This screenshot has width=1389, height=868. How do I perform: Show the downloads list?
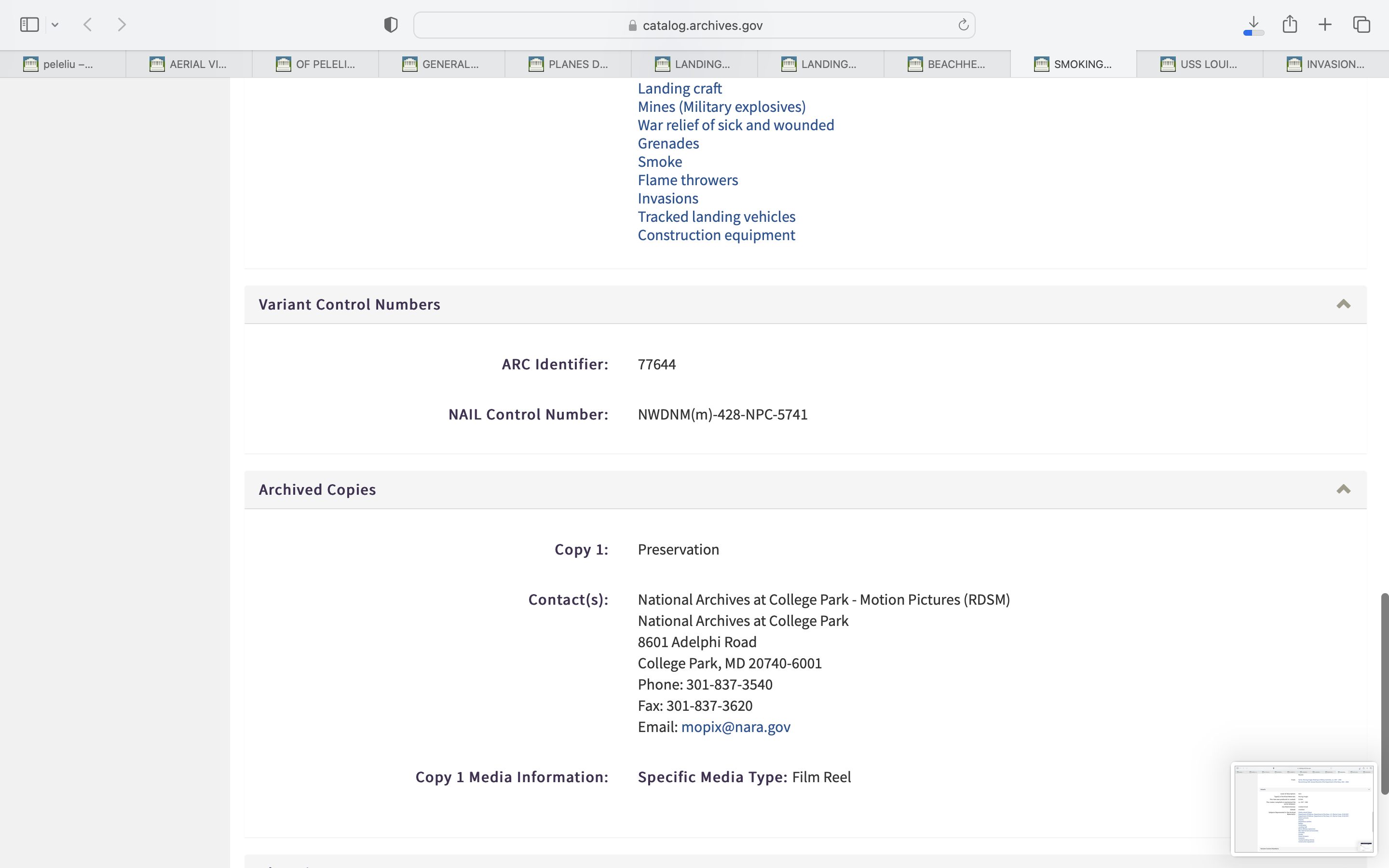[x=1253, y=25]
